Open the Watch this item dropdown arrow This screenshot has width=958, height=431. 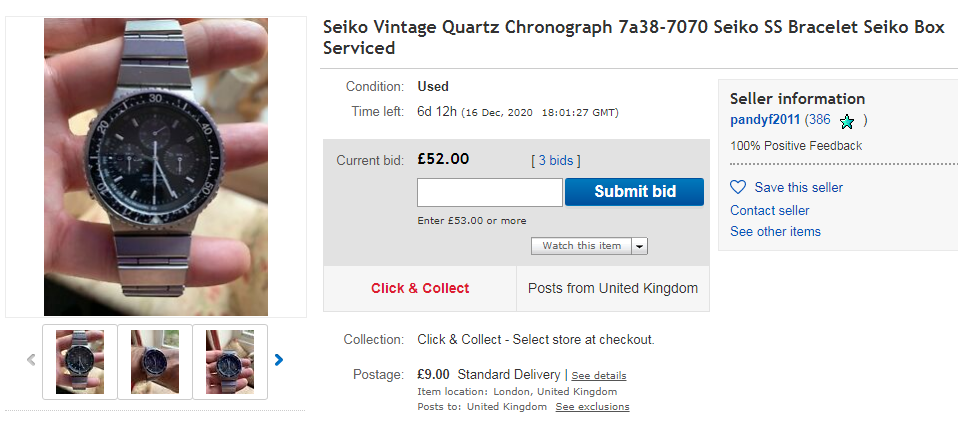tap(639, 246)
